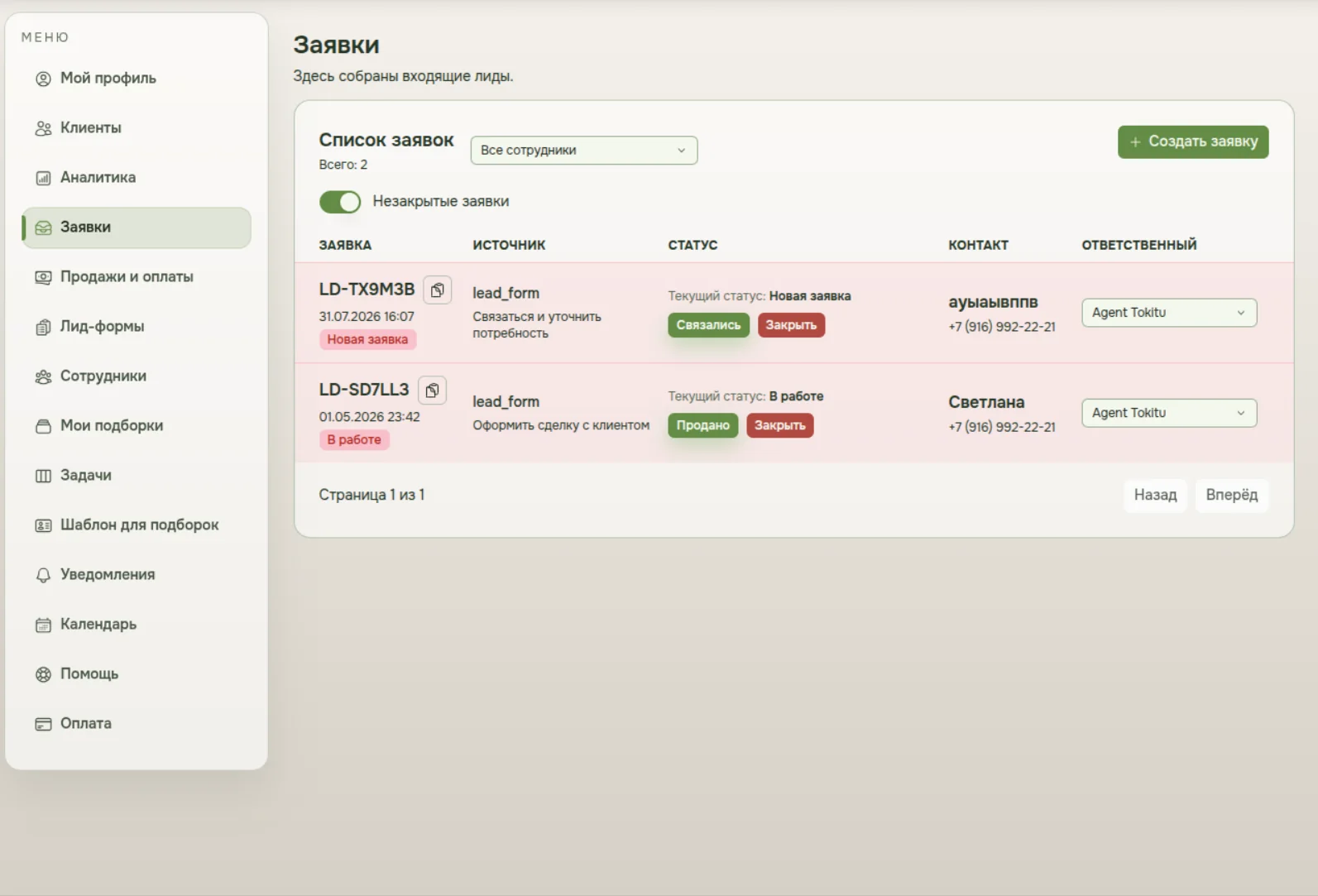Image resolution: width=1318 pixels, height=896 pixels.
Task: Open Продажи и оплаты in the menu
Action: click(137, 277)
